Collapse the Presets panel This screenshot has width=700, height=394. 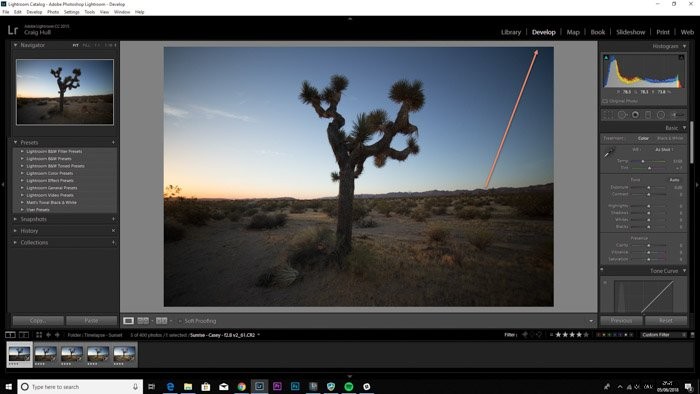pos(15,142)
